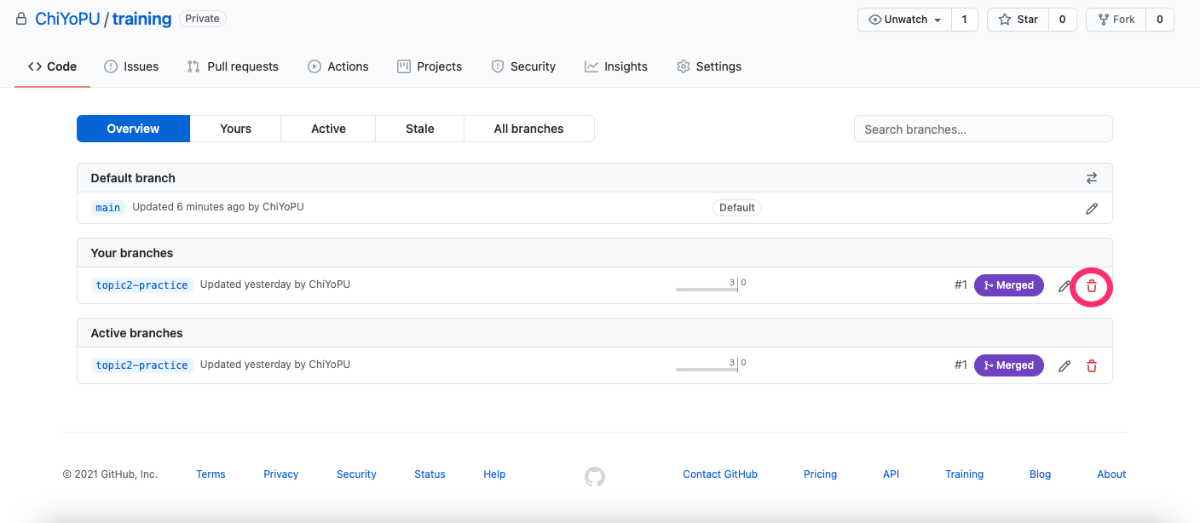Show Stale branches filter
Image resolution: width=1200 pixels, height=523 pixels.
[420, 129]
